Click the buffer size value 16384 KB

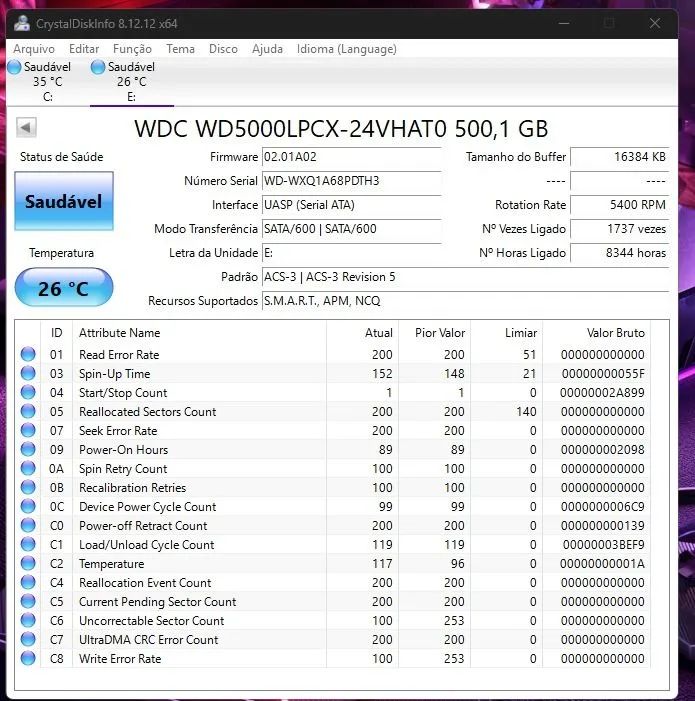619,157
